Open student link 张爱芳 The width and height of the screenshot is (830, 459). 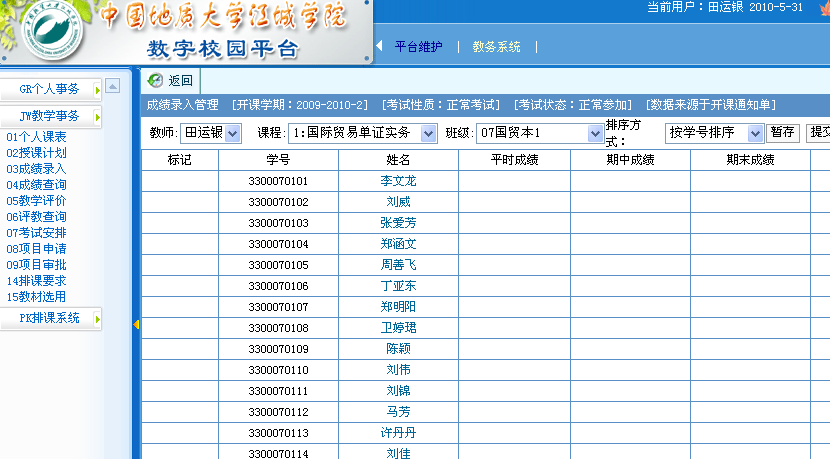pos(398,223)
